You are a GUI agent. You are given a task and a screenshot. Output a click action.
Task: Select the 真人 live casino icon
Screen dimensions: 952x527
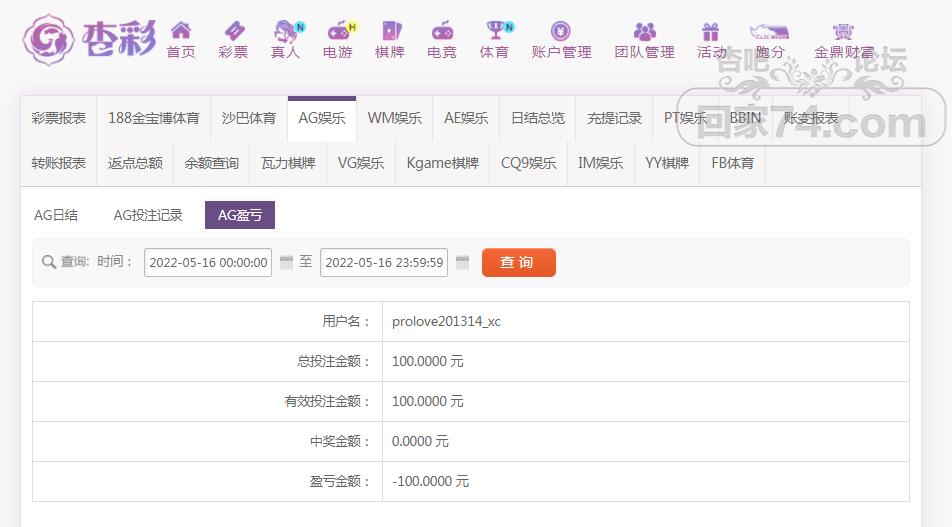[286, 32]
